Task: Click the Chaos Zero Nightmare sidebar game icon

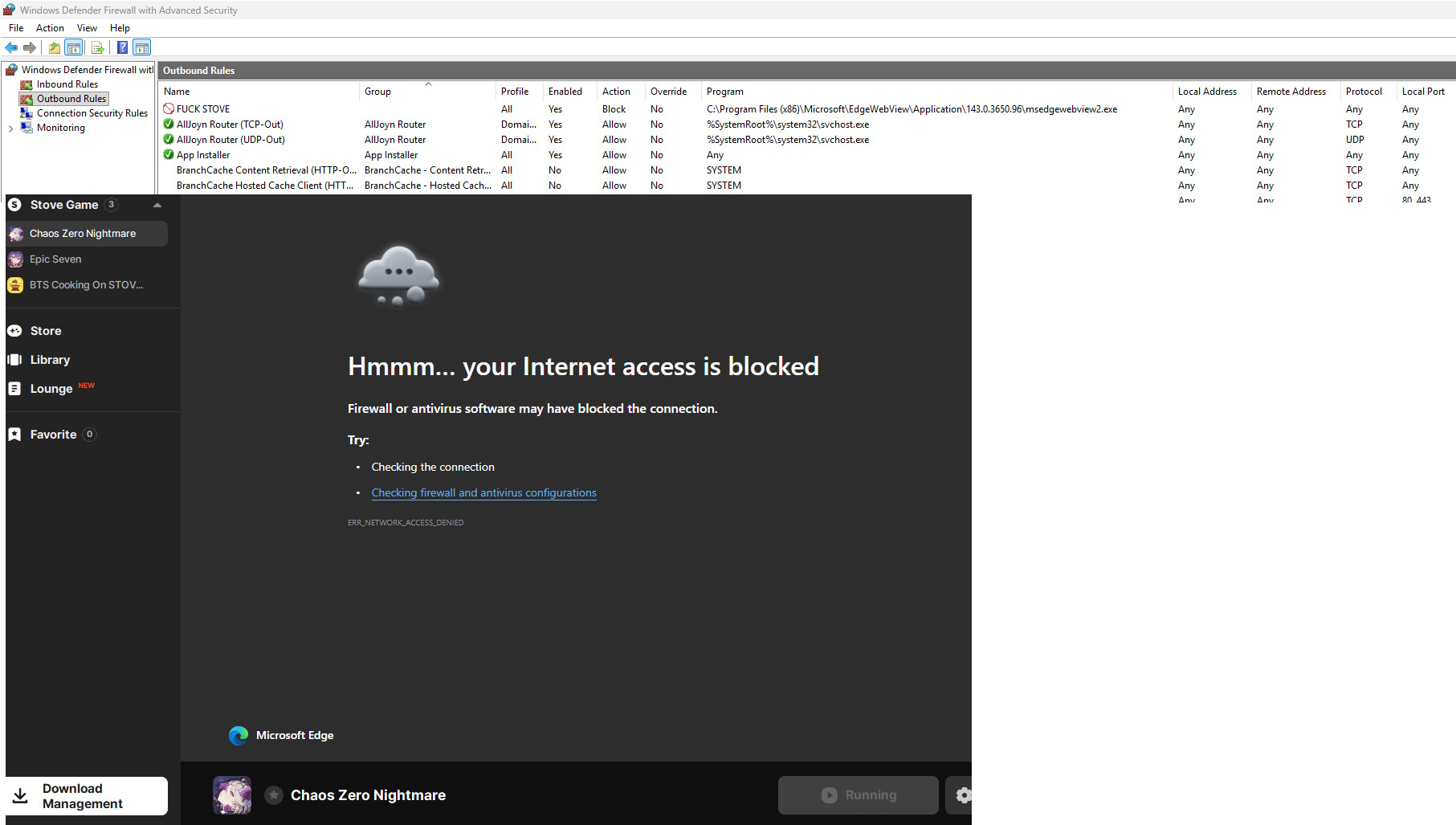Action: pos(16,234)
